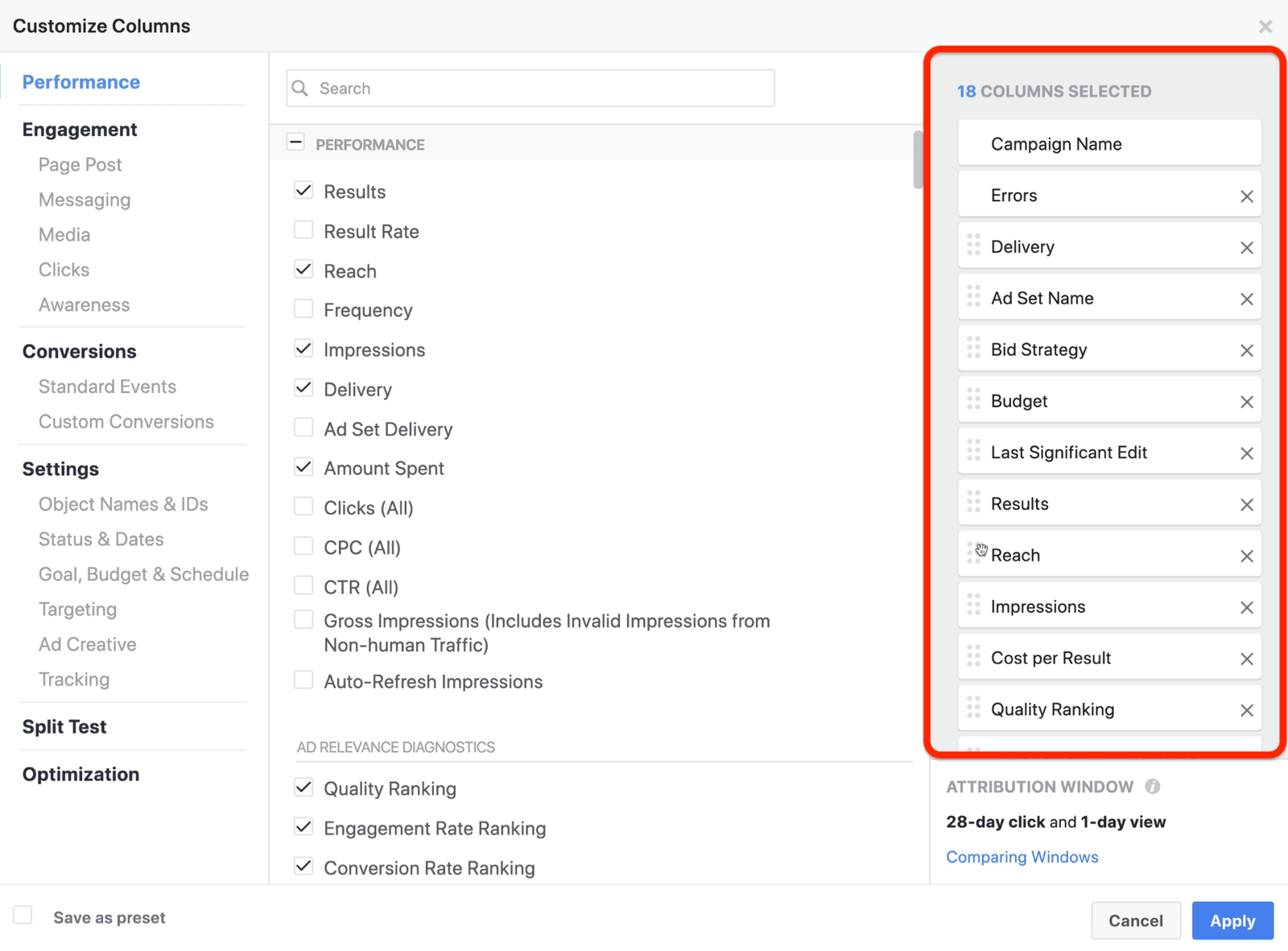Remove the Last Significant Edit column

[x=1247, y=452]
